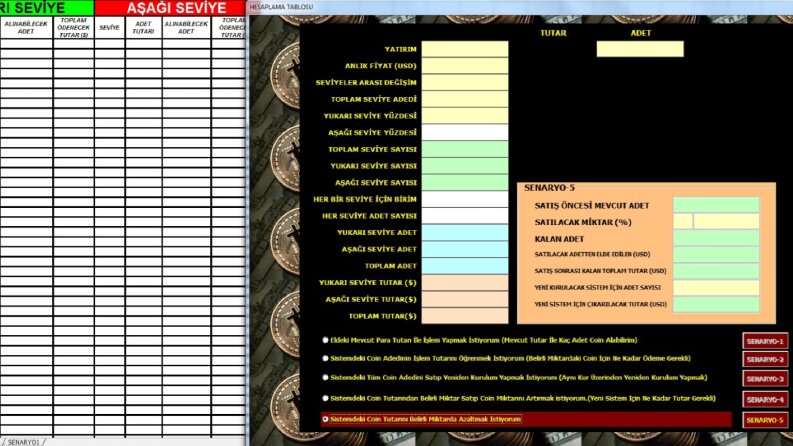Click the YATIRIM tutar input field
The image size is (793, 446).
click(x=465, y=49)
